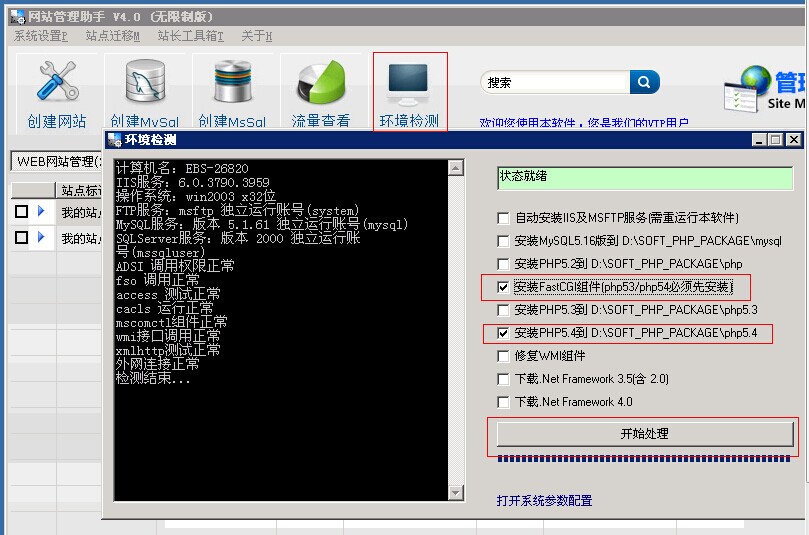Click inside the search input field
This screenshot has width=809, height=535.
(x=555, y=82)
